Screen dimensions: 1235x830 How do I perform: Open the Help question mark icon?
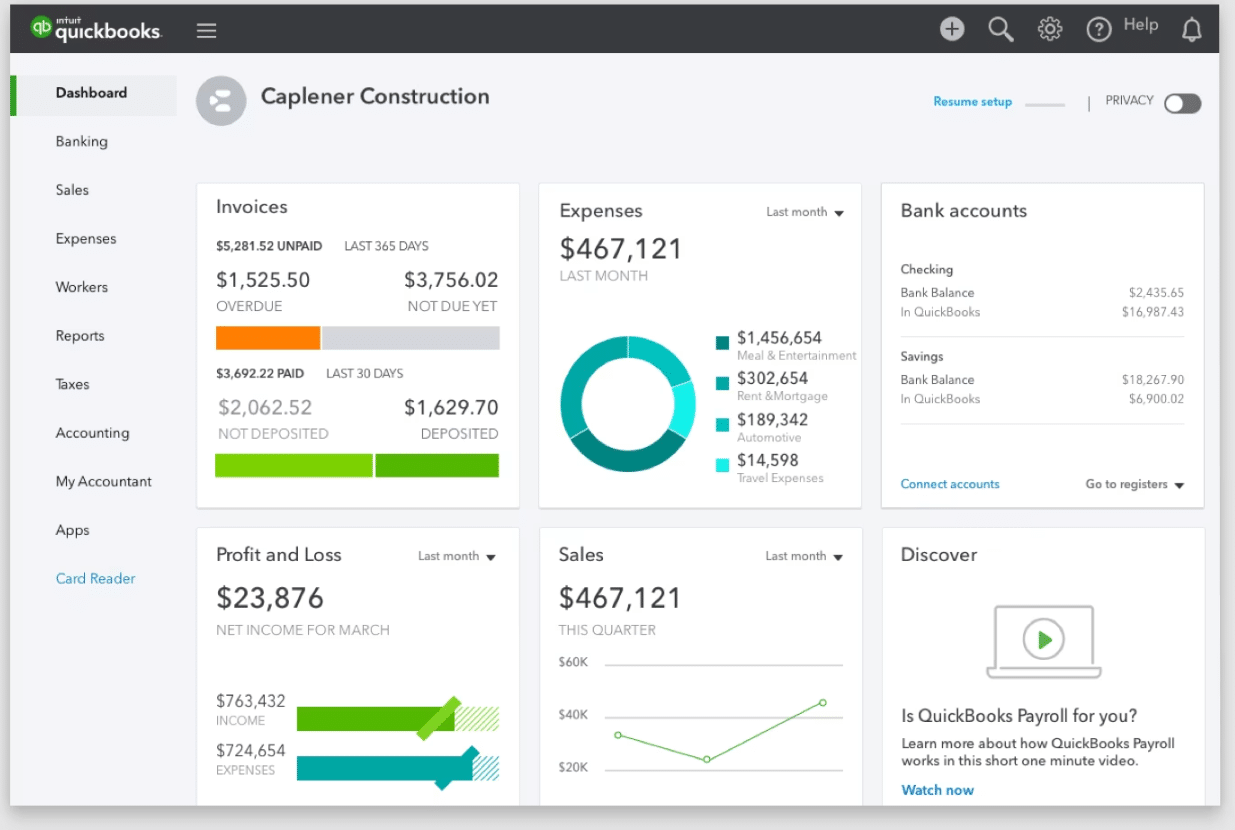[x=1097, y=28]
